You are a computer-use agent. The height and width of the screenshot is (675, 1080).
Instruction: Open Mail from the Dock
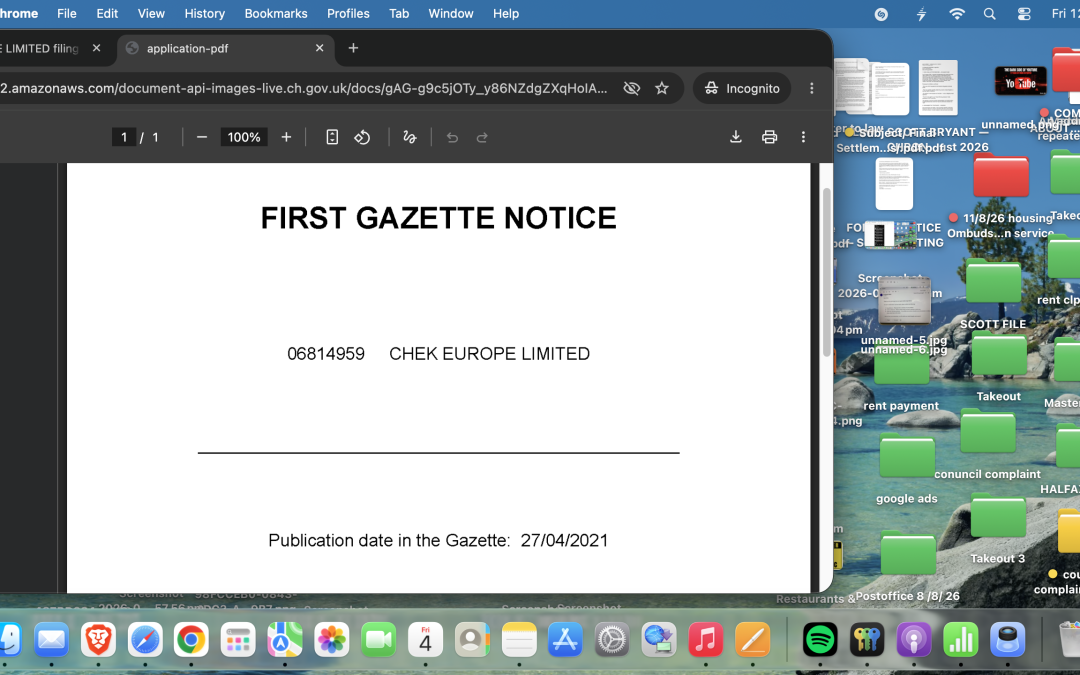click(52, 640)
